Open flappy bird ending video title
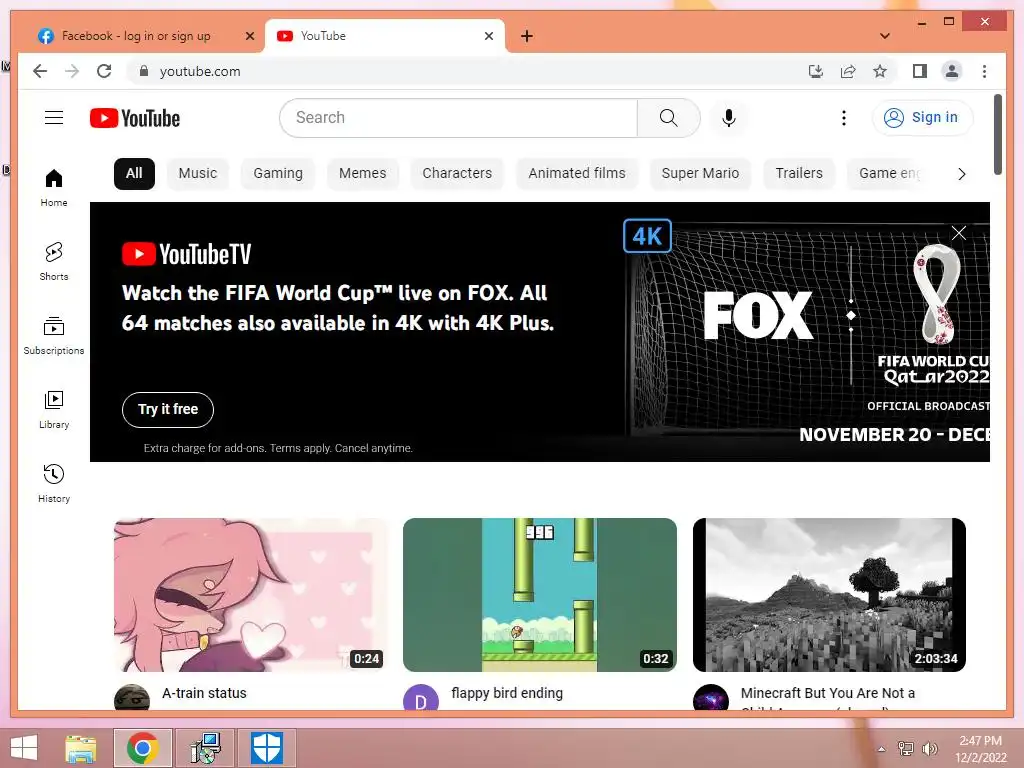The image size is (1024, 768). pos(507,693)
